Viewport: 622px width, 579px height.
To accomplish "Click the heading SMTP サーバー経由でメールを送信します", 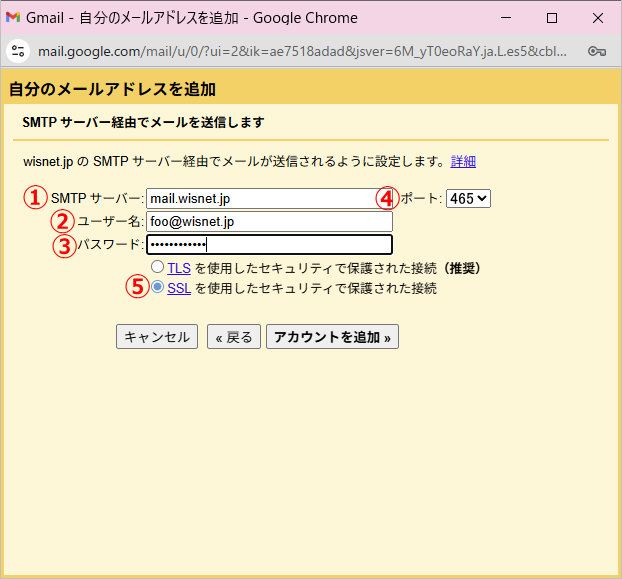I will [x=143, y=122].
